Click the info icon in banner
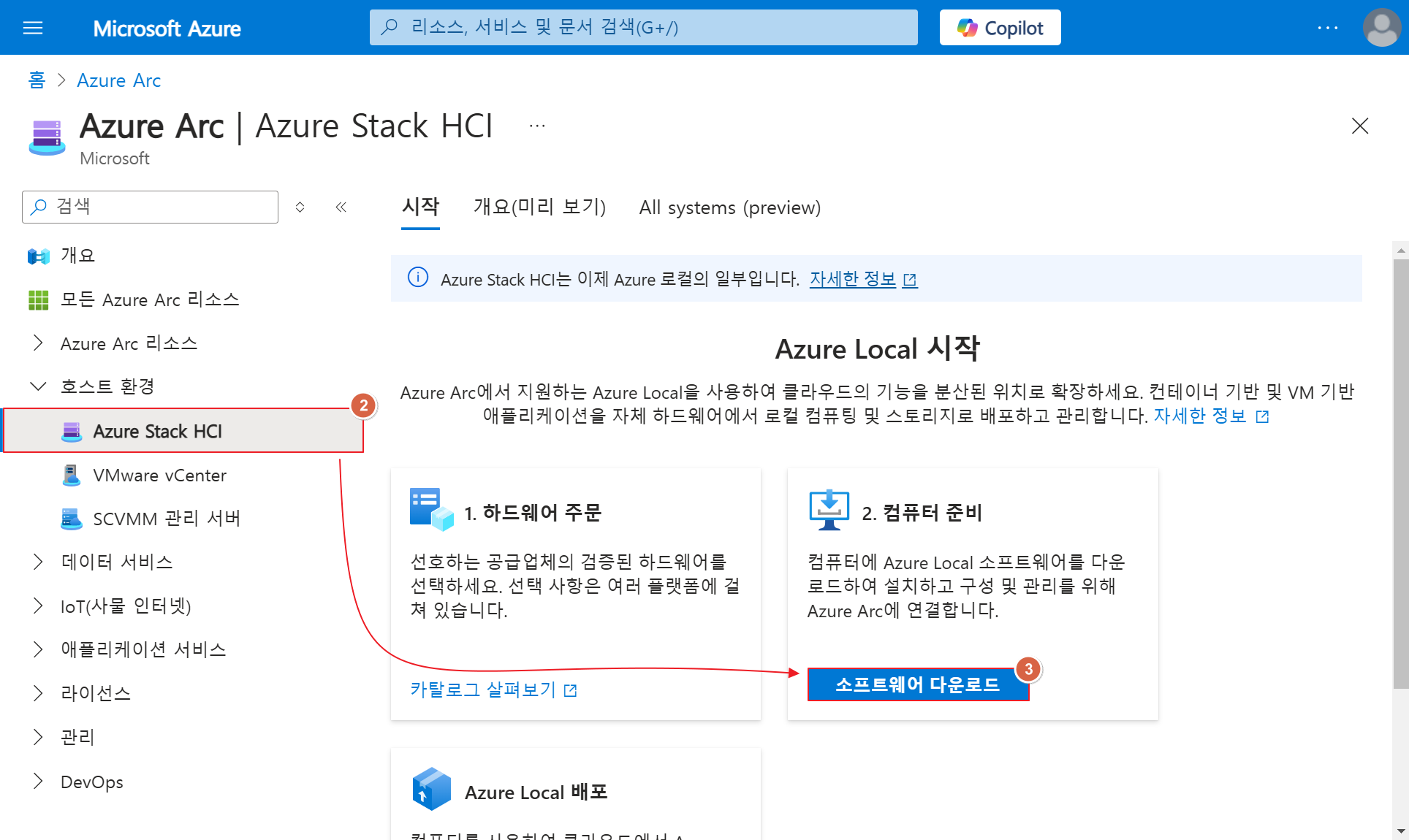The height and width of the screenshot is (840, 1409). click(418, 278)
